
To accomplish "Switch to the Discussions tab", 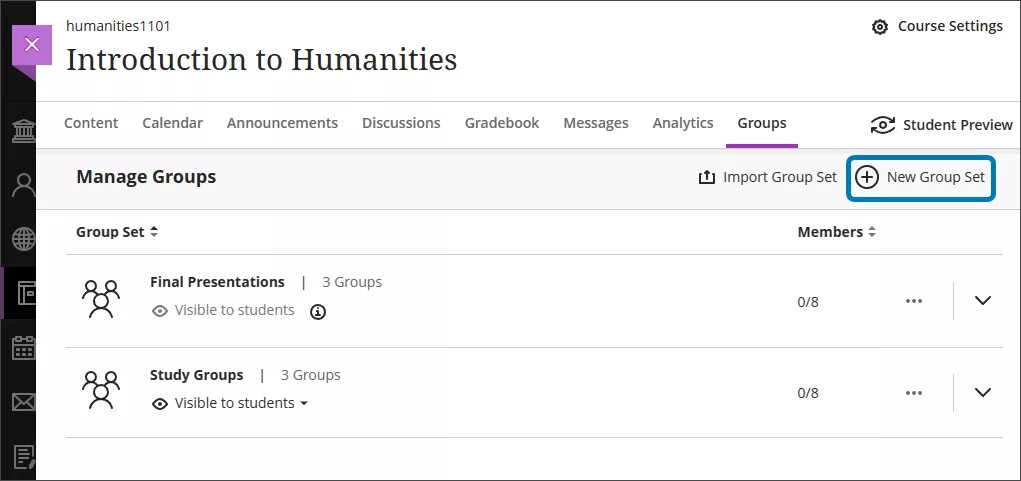I will (400, 123).
